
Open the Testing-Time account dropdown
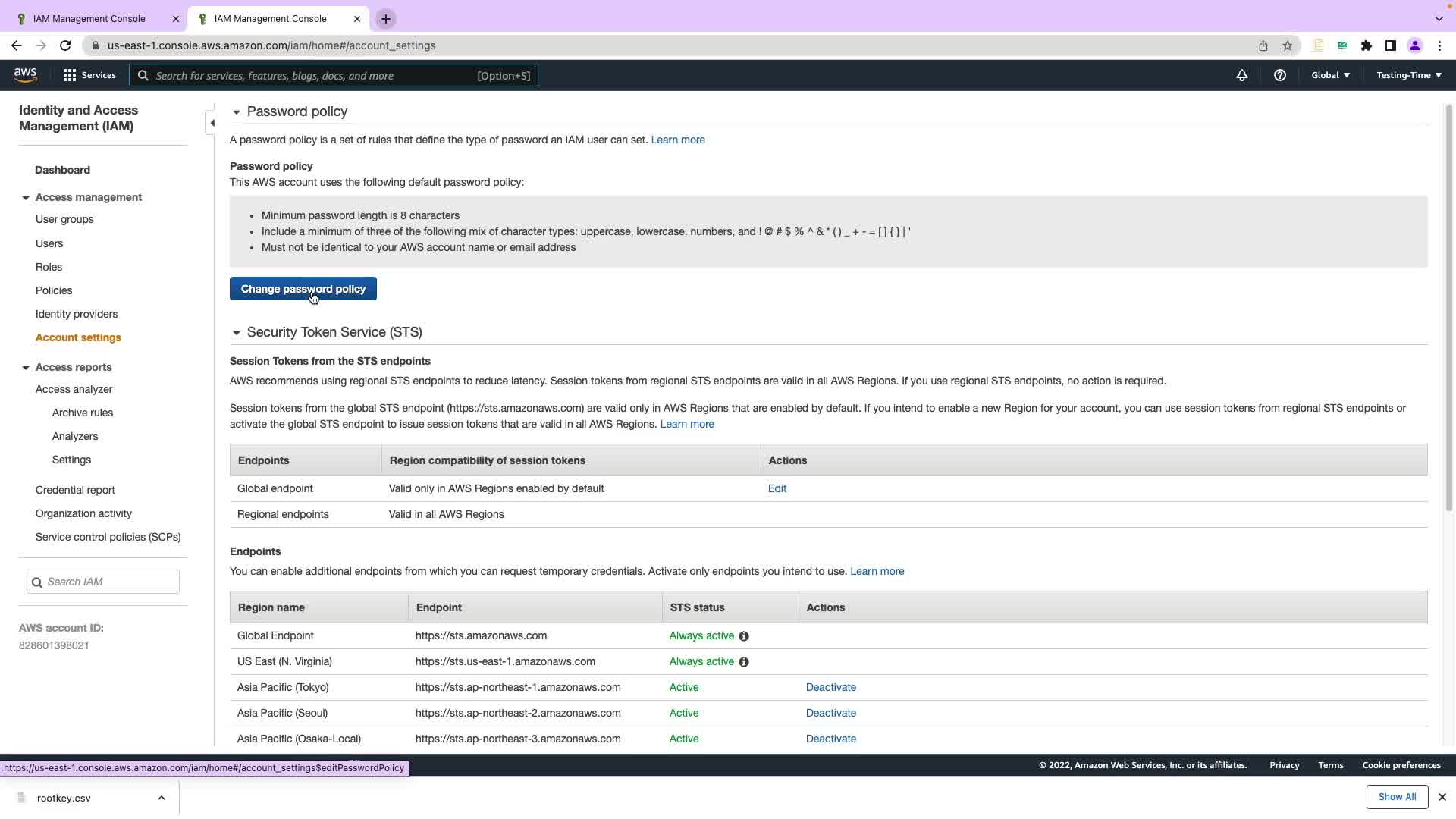tap(1408, 75)
